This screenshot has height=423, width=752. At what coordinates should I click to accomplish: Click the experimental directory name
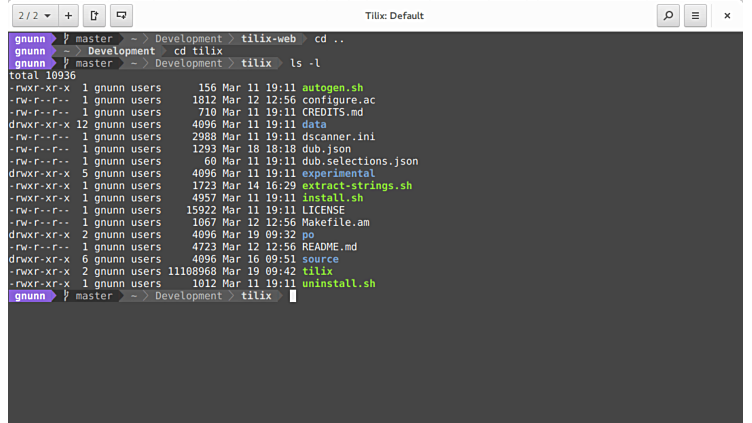tap(338, 174)
